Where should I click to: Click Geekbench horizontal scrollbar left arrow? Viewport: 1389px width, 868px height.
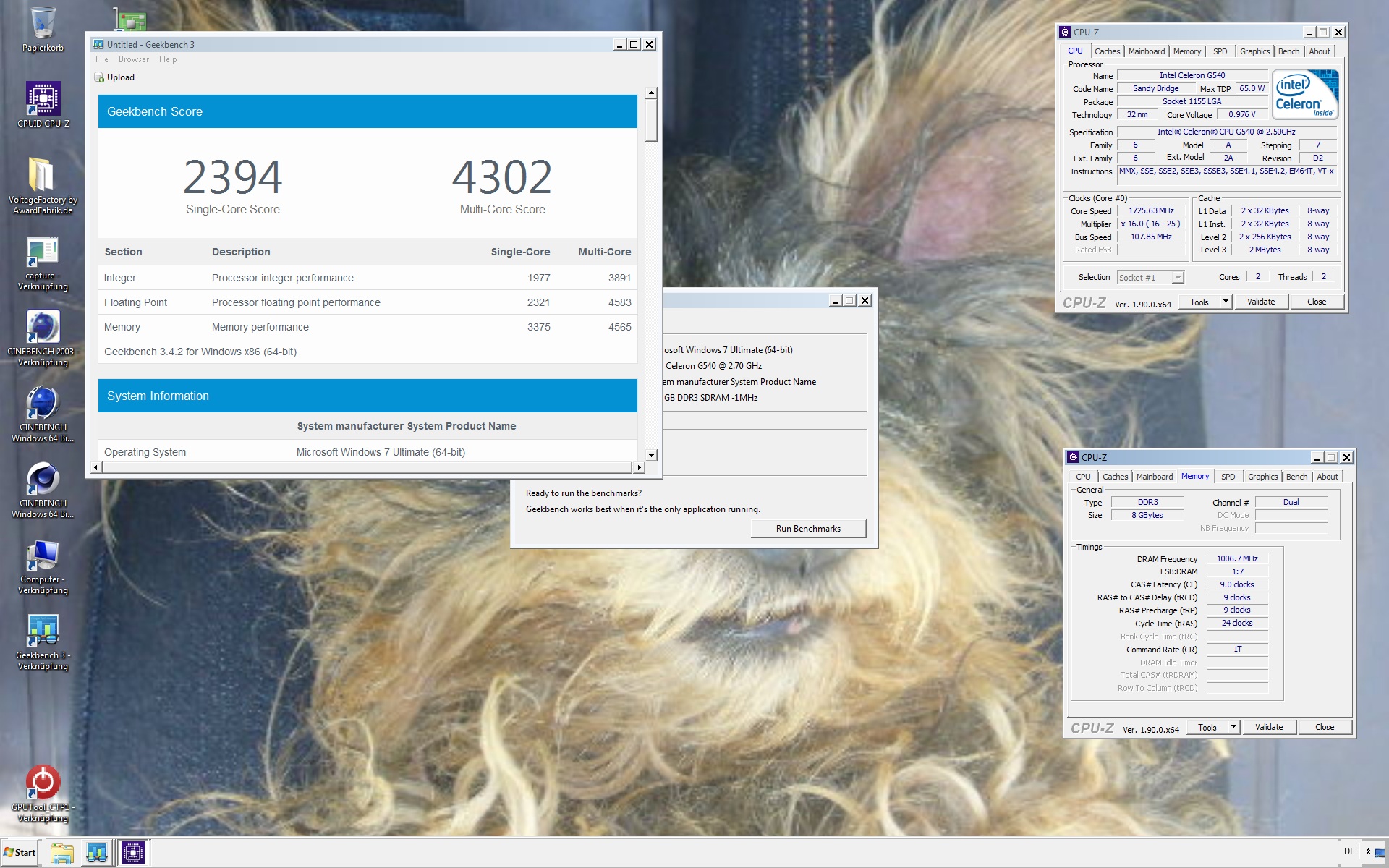[x=95, y=467]
